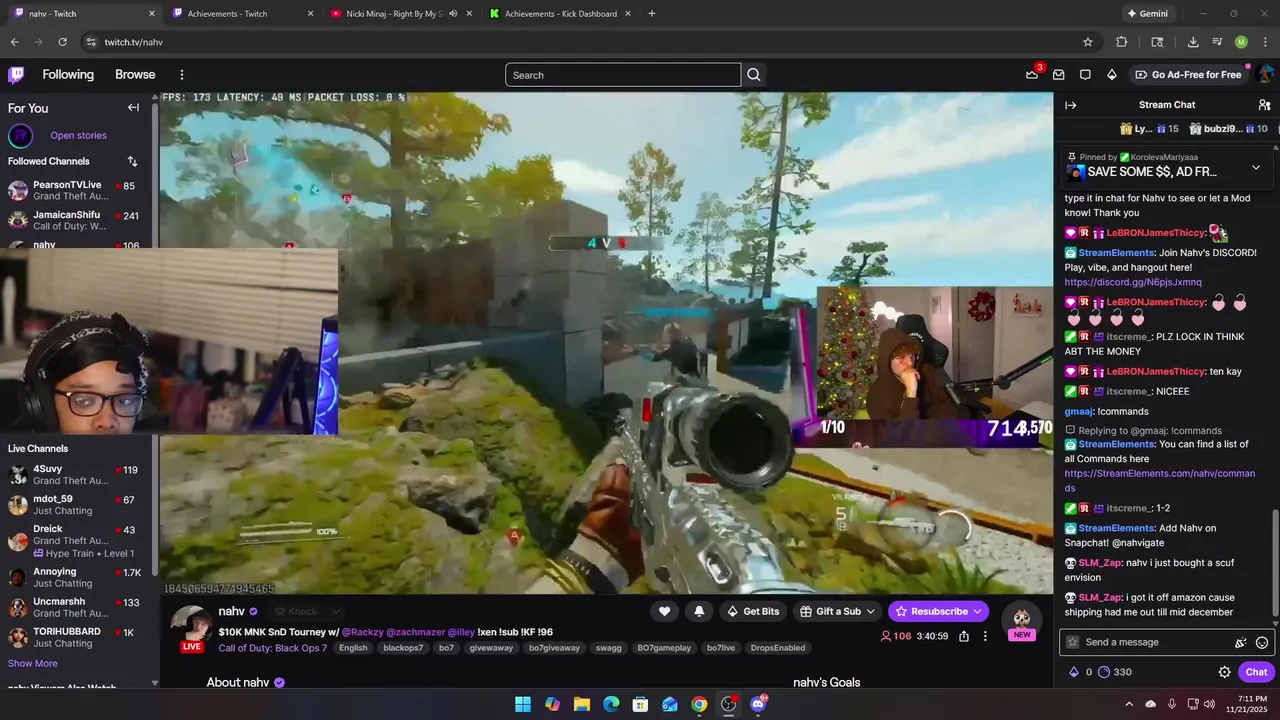Reload the Twitch page
1280x720 pixels.
coord(62,42)
